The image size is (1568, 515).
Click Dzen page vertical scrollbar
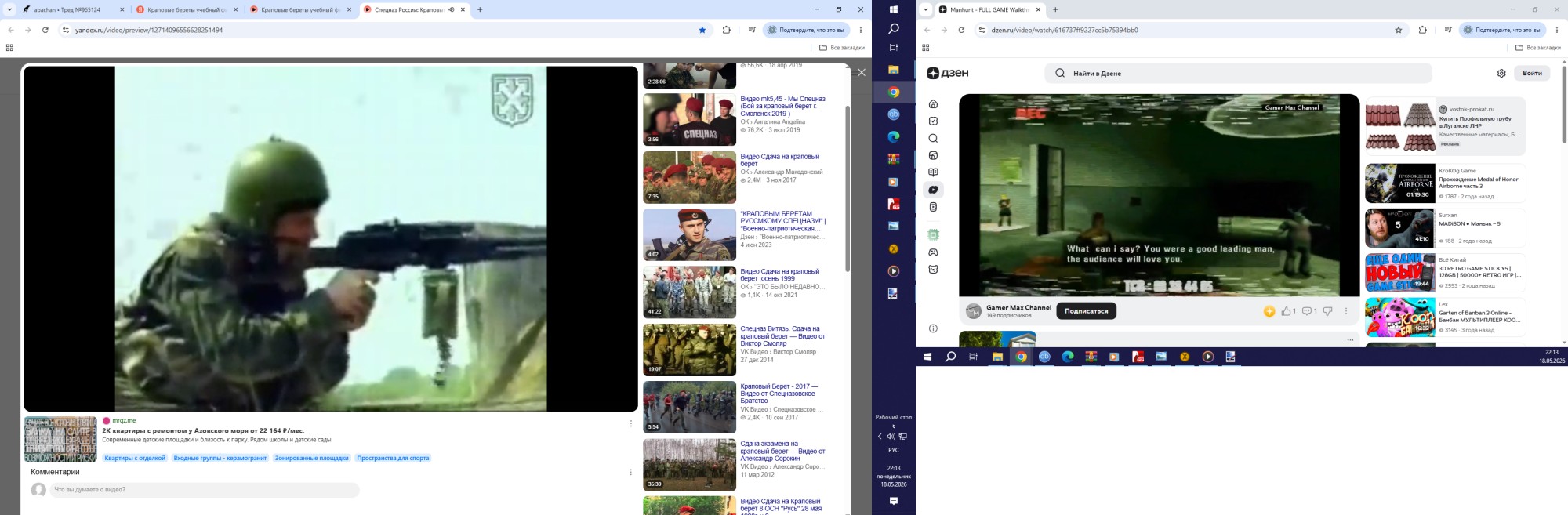pyautogui.click(x=1564, y=104)
